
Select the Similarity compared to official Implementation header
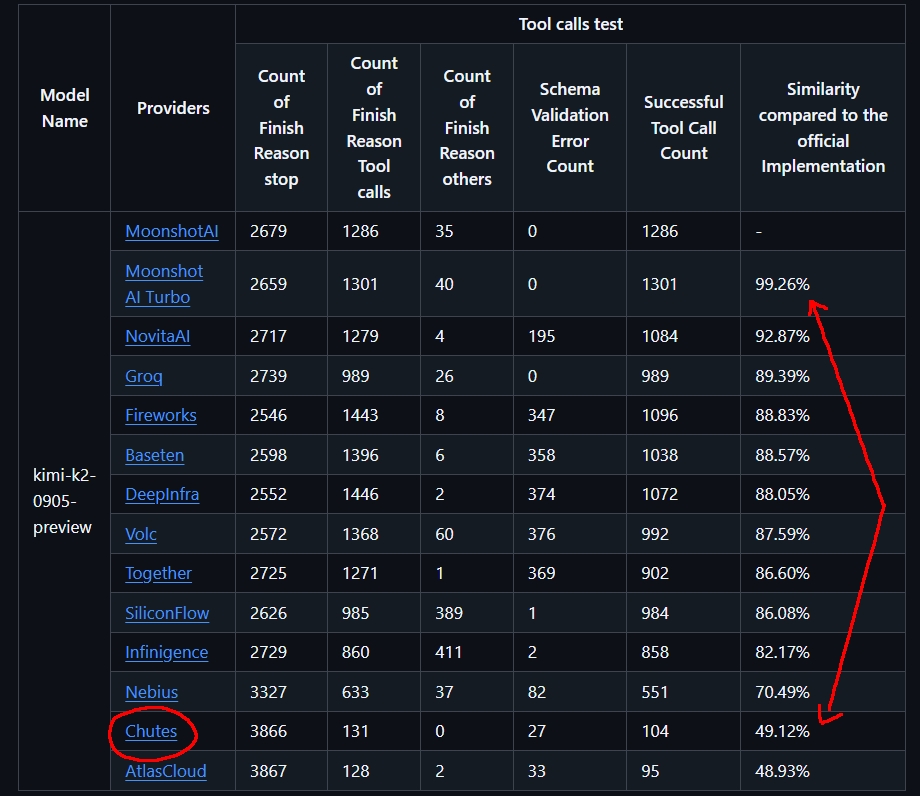click(823, 127)
